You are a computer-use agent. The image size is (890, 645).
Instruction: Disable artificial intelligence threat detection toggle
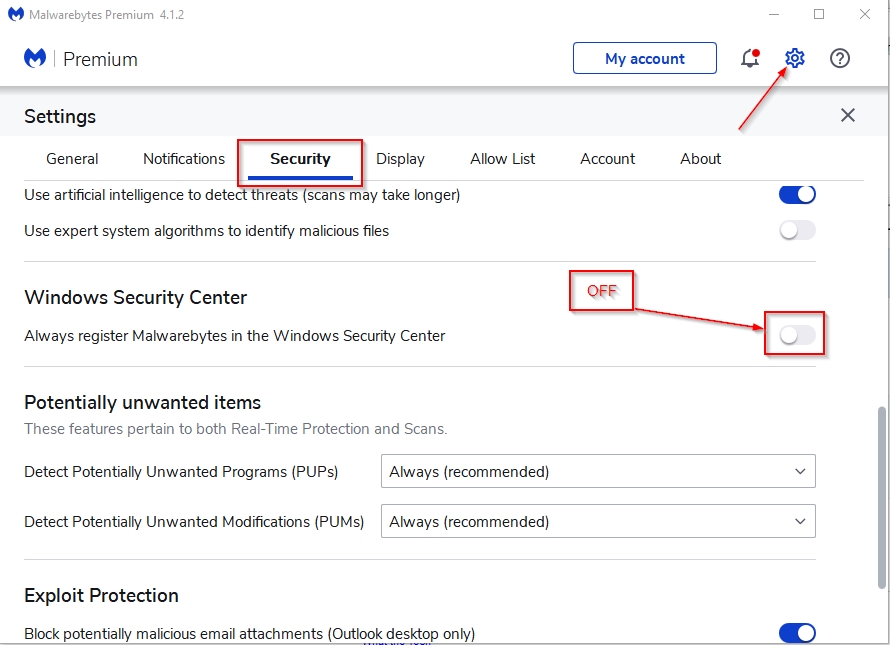pos(797,195)
